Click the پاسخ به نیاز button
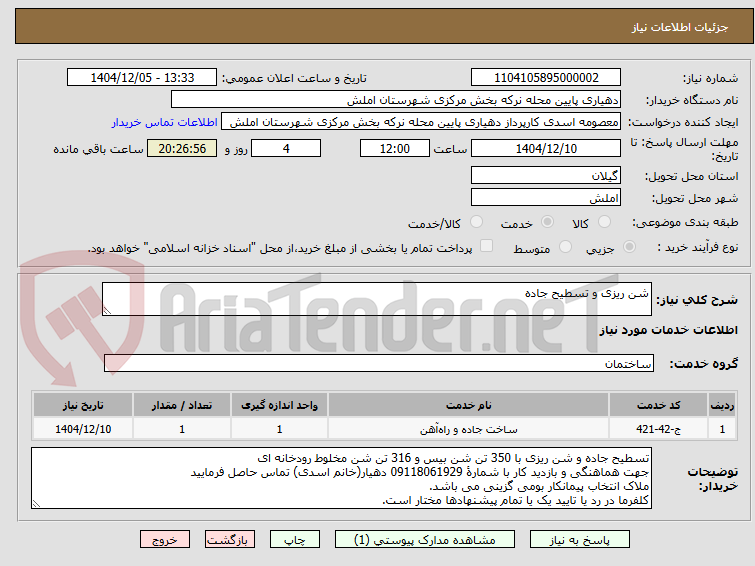The image size is (755, 566). tap(580, 540)
